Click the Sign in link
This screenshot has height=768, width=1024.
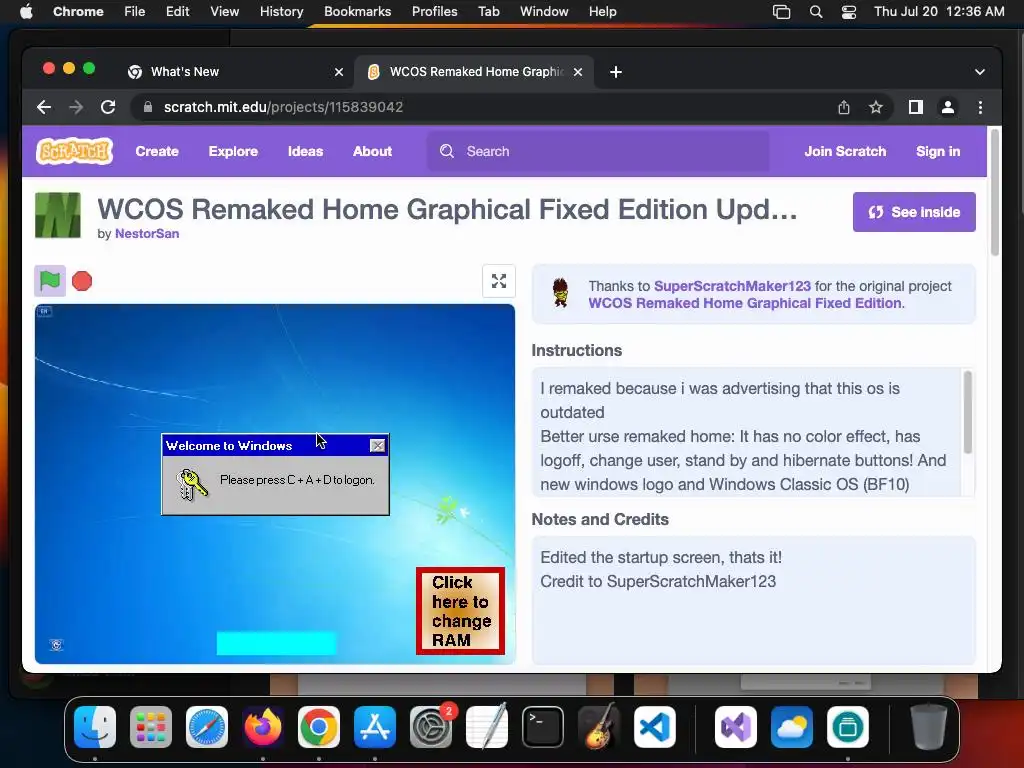(x=938, y=151)
